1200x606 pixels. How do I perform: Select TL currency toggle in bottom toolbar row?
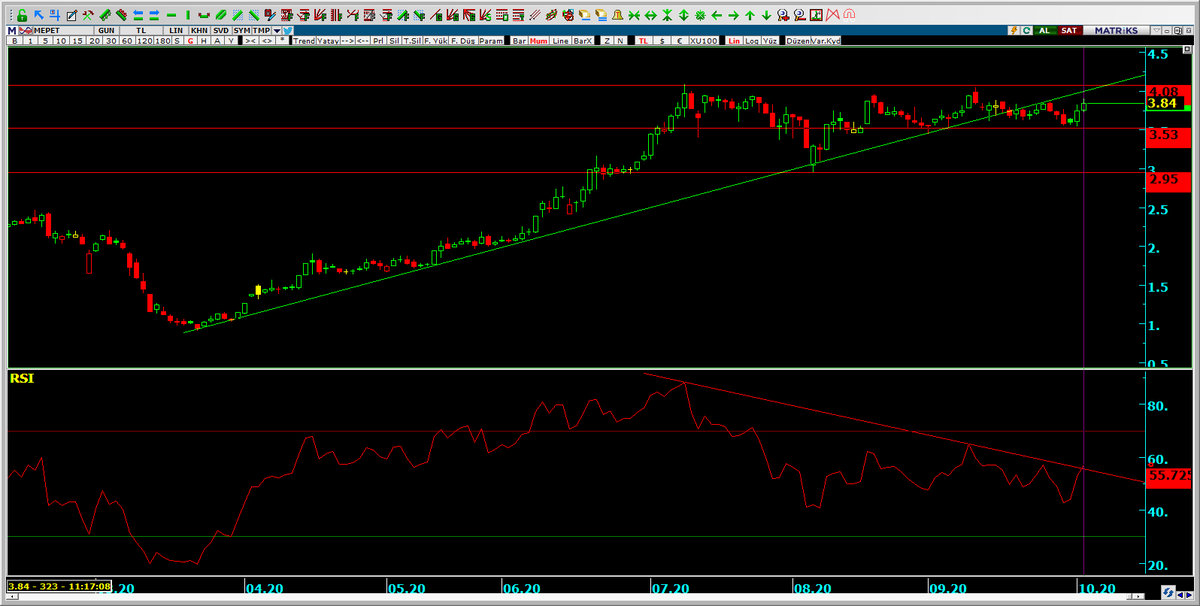(x=643, y=41)
